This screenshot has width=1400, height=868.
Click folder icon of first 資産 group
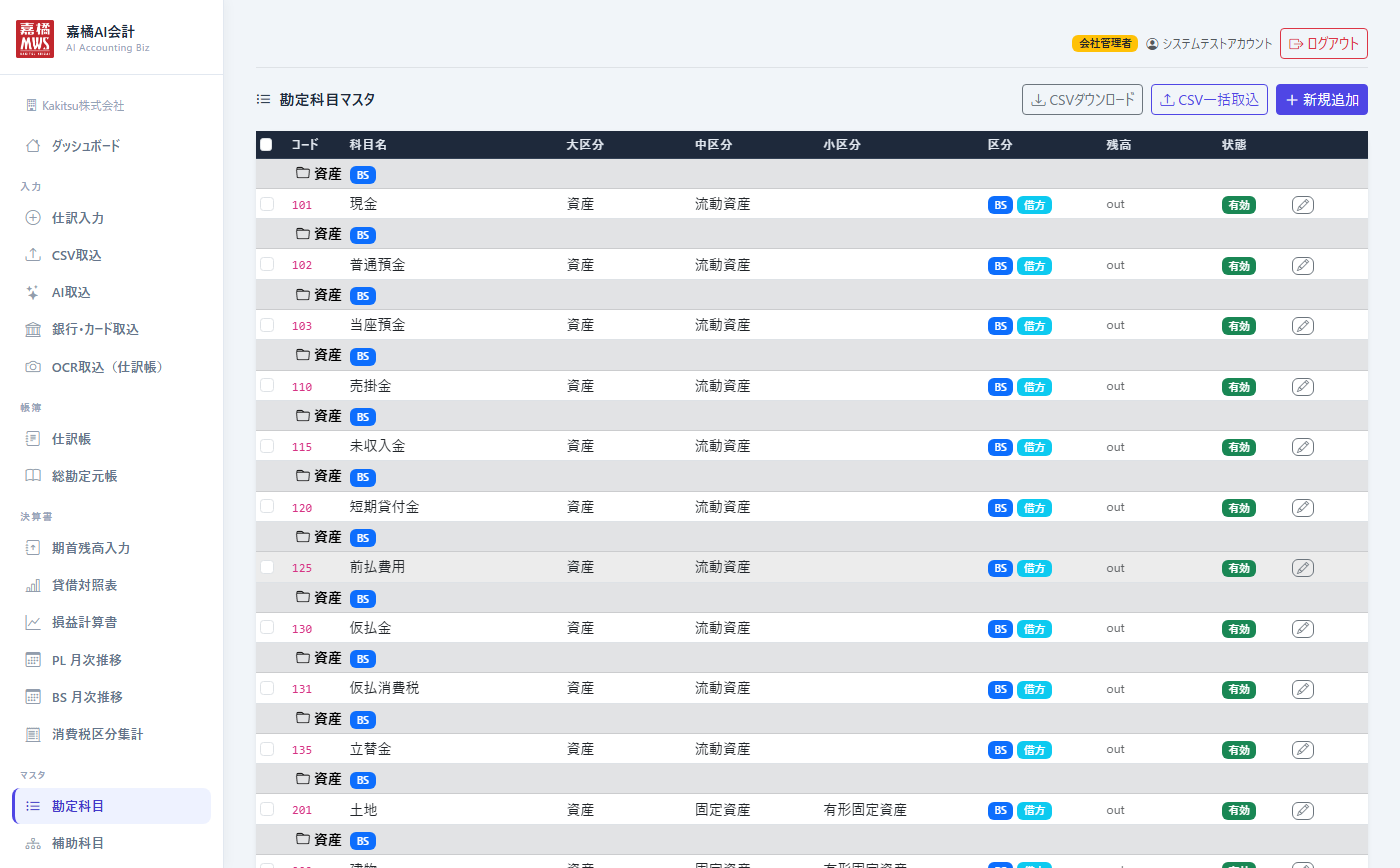tap(303, 173)
